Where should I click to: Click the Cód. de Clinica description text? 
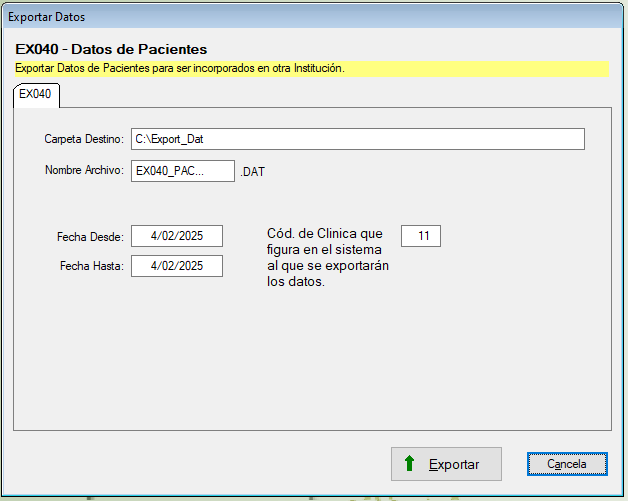tap(327, 257)
